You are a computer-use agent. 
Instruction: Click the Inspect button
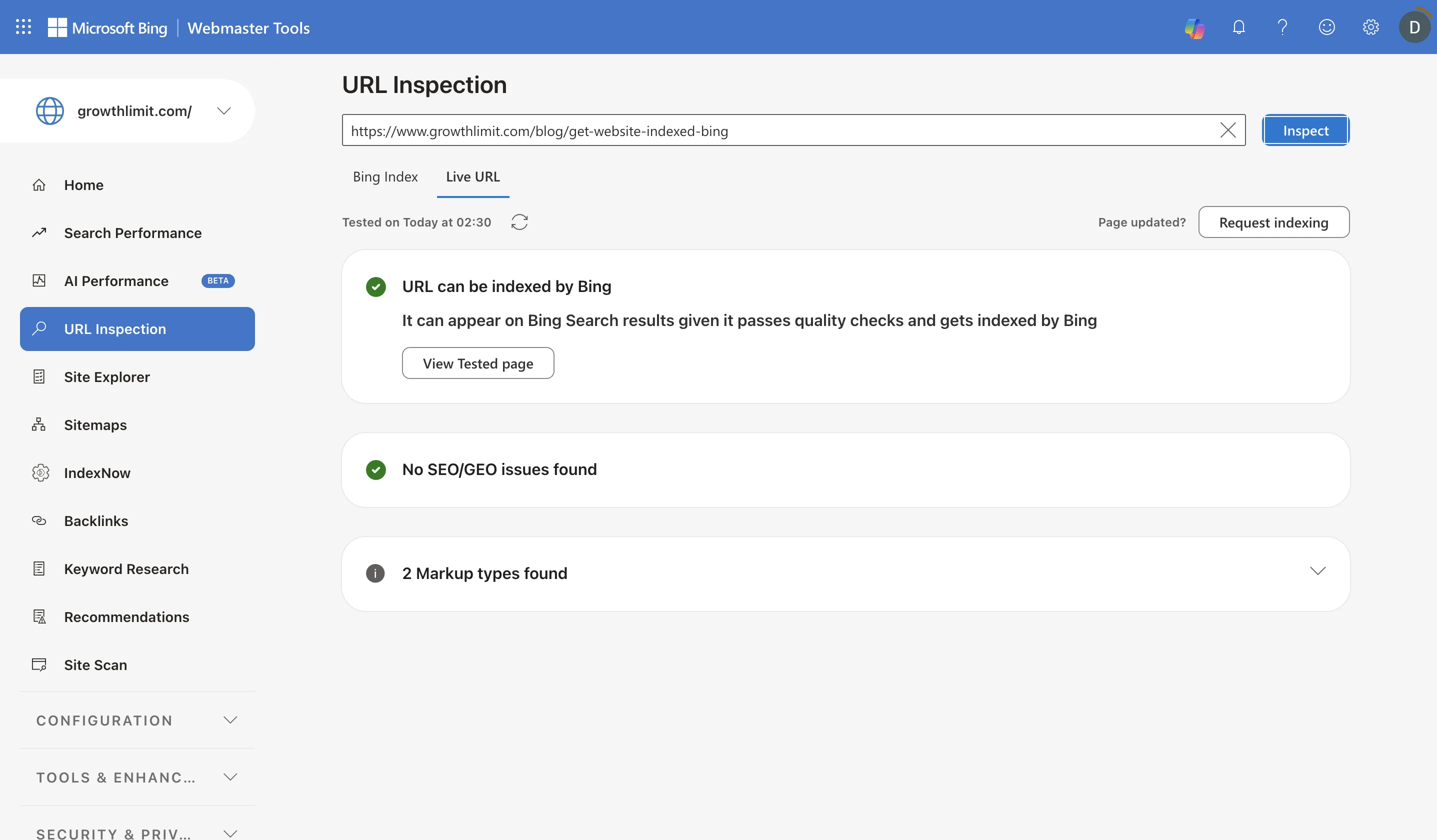(1305, 130)
